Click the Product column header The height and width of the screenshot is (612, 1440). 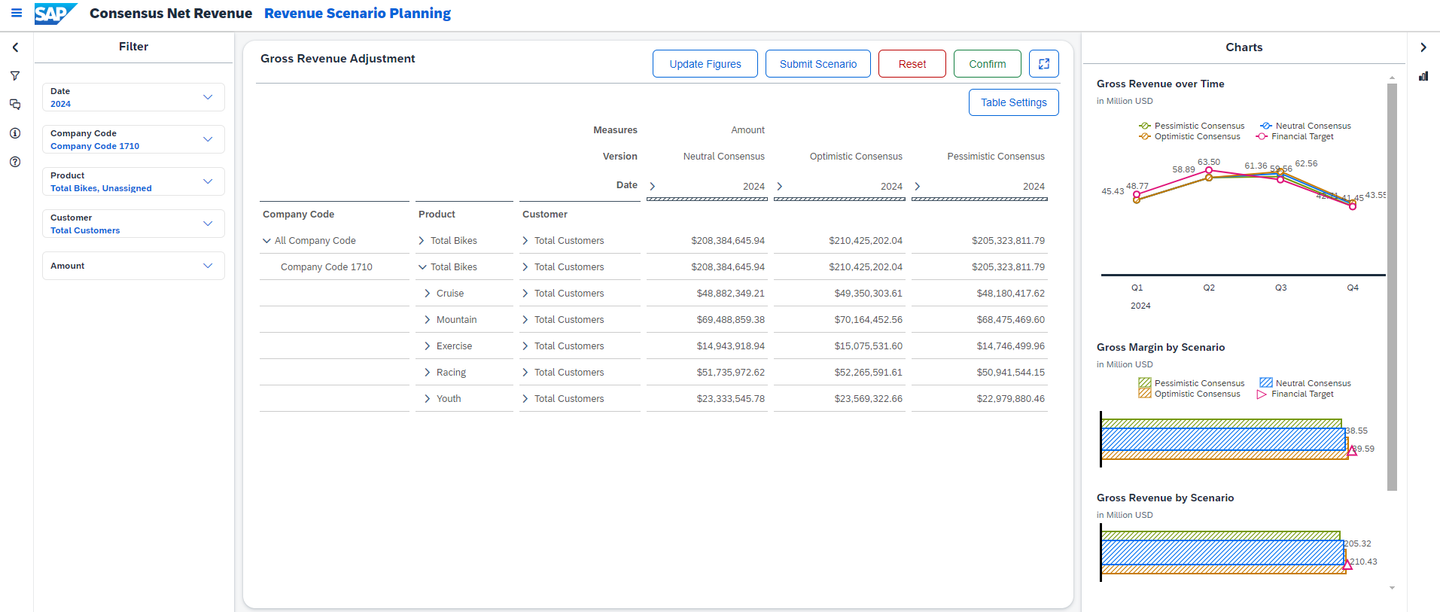[437, 214]
